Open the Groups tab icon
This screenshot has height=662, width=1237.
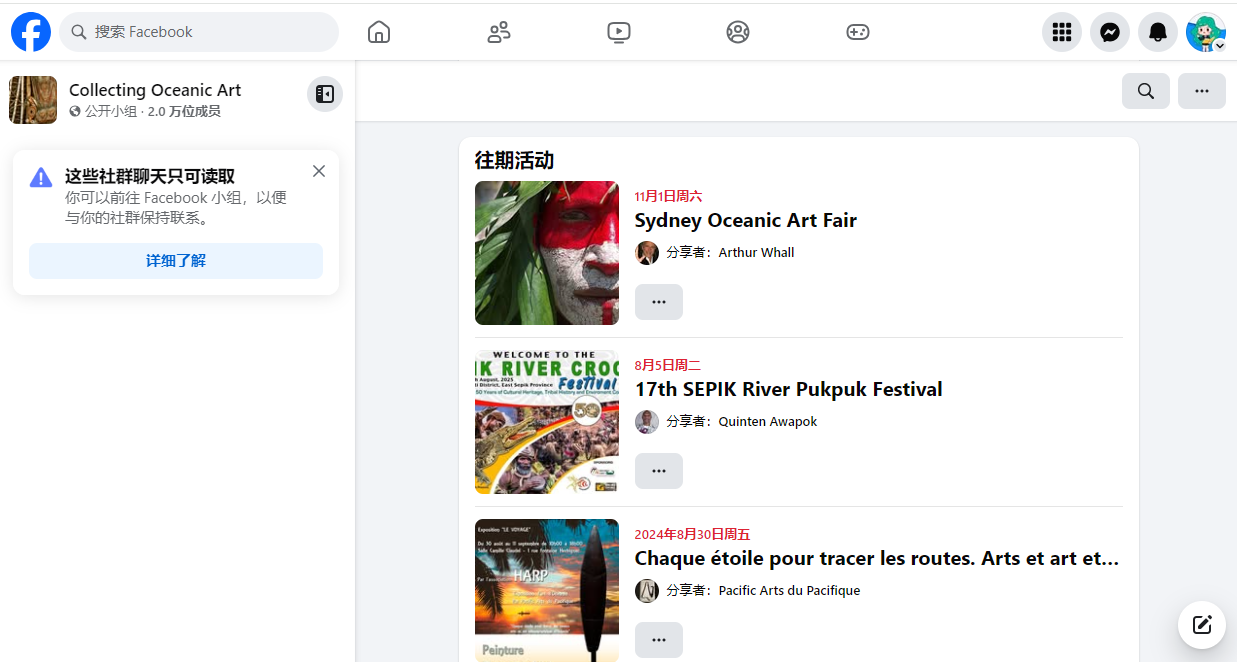coord(738,32)
